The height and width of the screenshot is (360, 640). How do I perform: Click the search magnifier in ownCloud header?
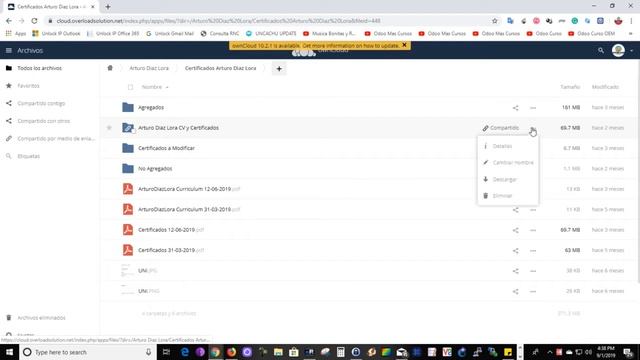601,51
